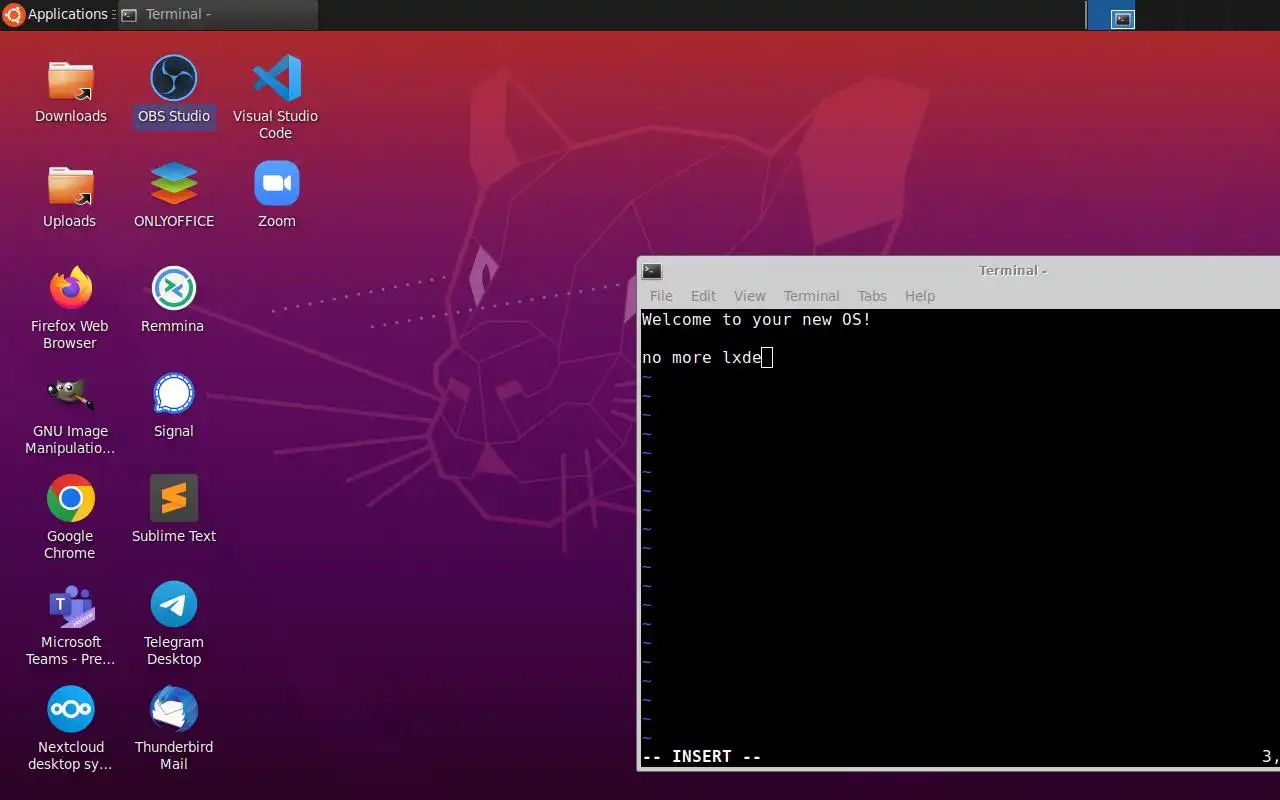Open the Downloads folder icon

point(71,80)
